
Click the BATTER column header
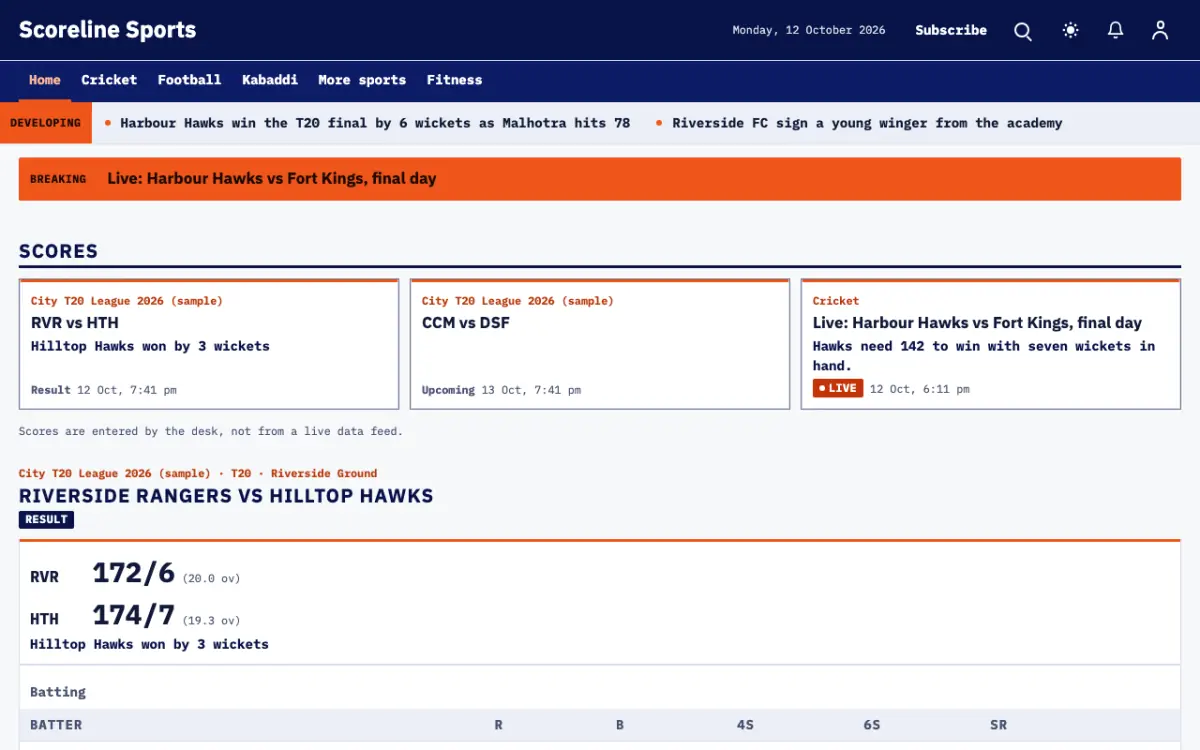(56, 725)
